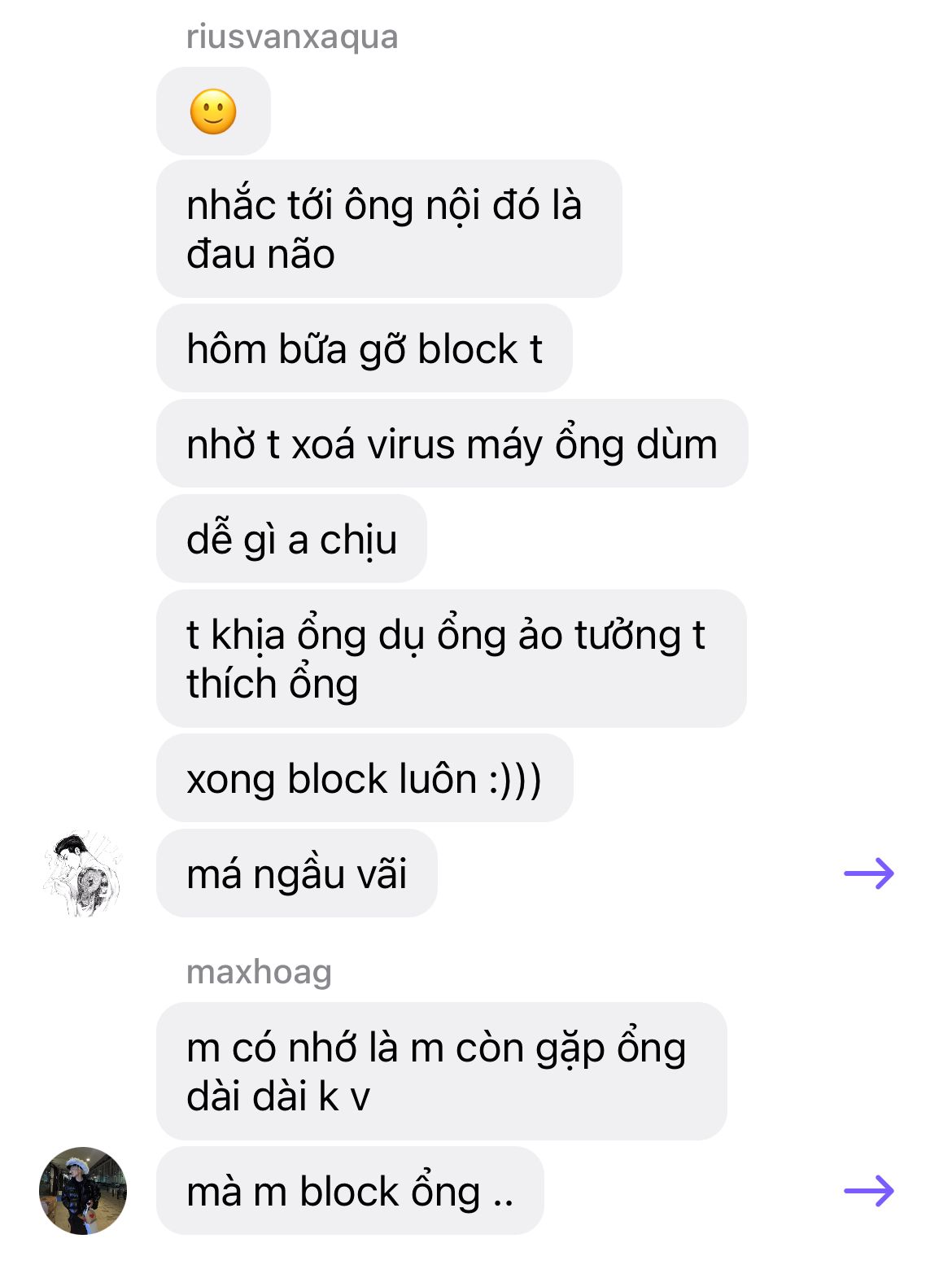Open the maxhoag username label
Screen dimensions: 952x1265
(x=259, y=972)
